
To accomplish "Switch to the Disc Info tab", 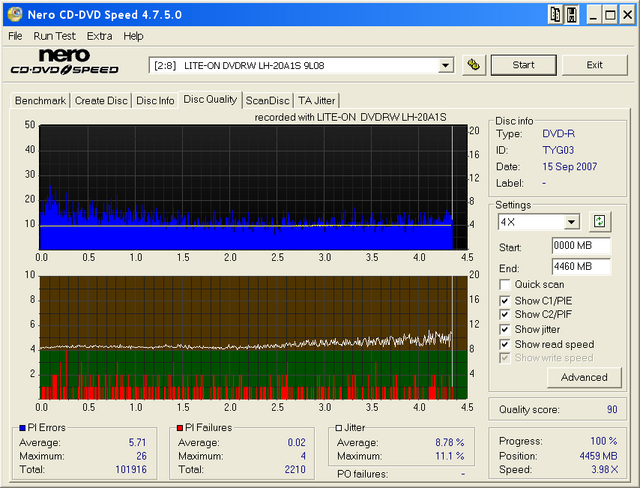I will point(155,100).
